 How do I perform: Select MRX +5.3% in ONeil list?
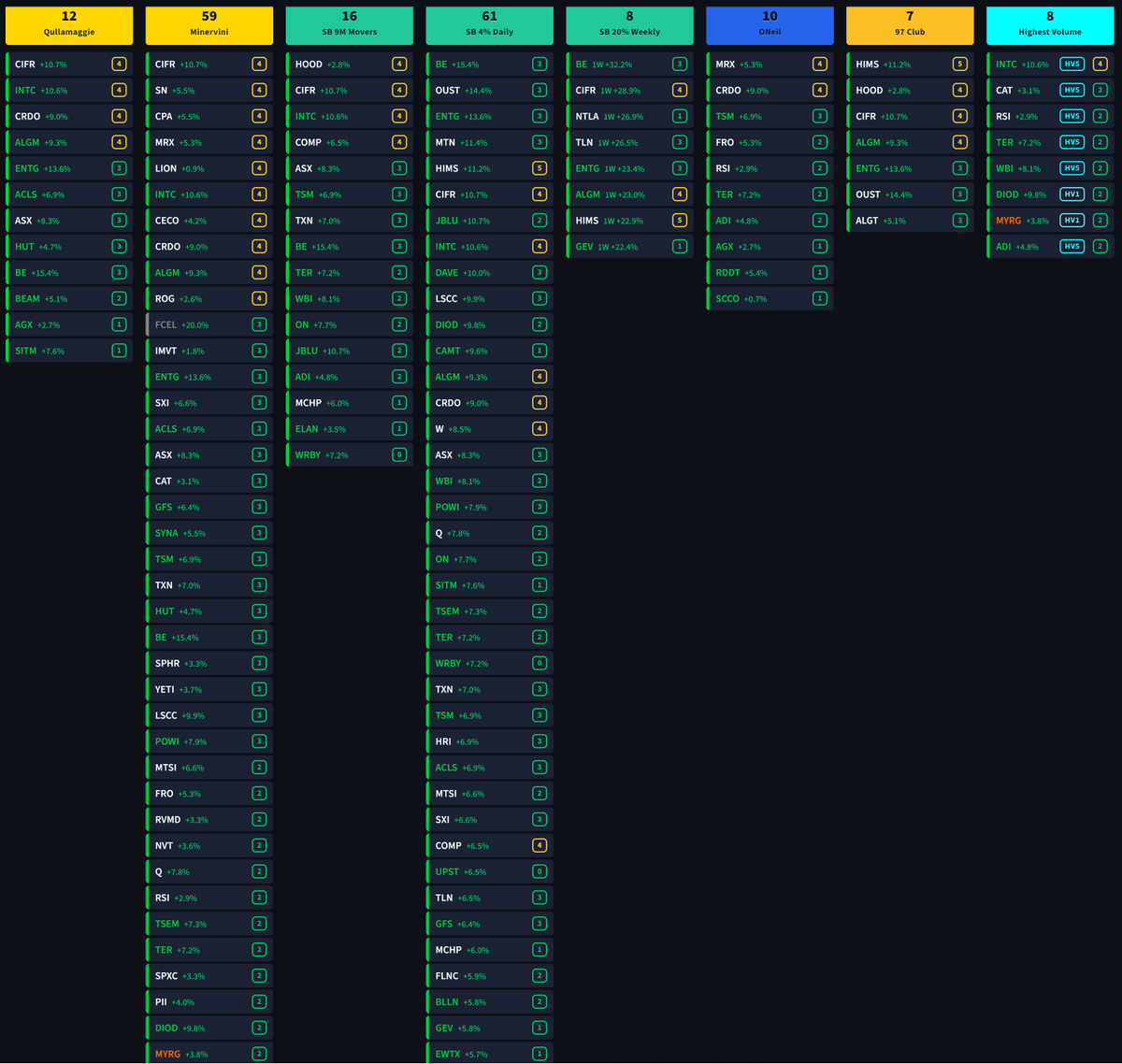point(770,65)
